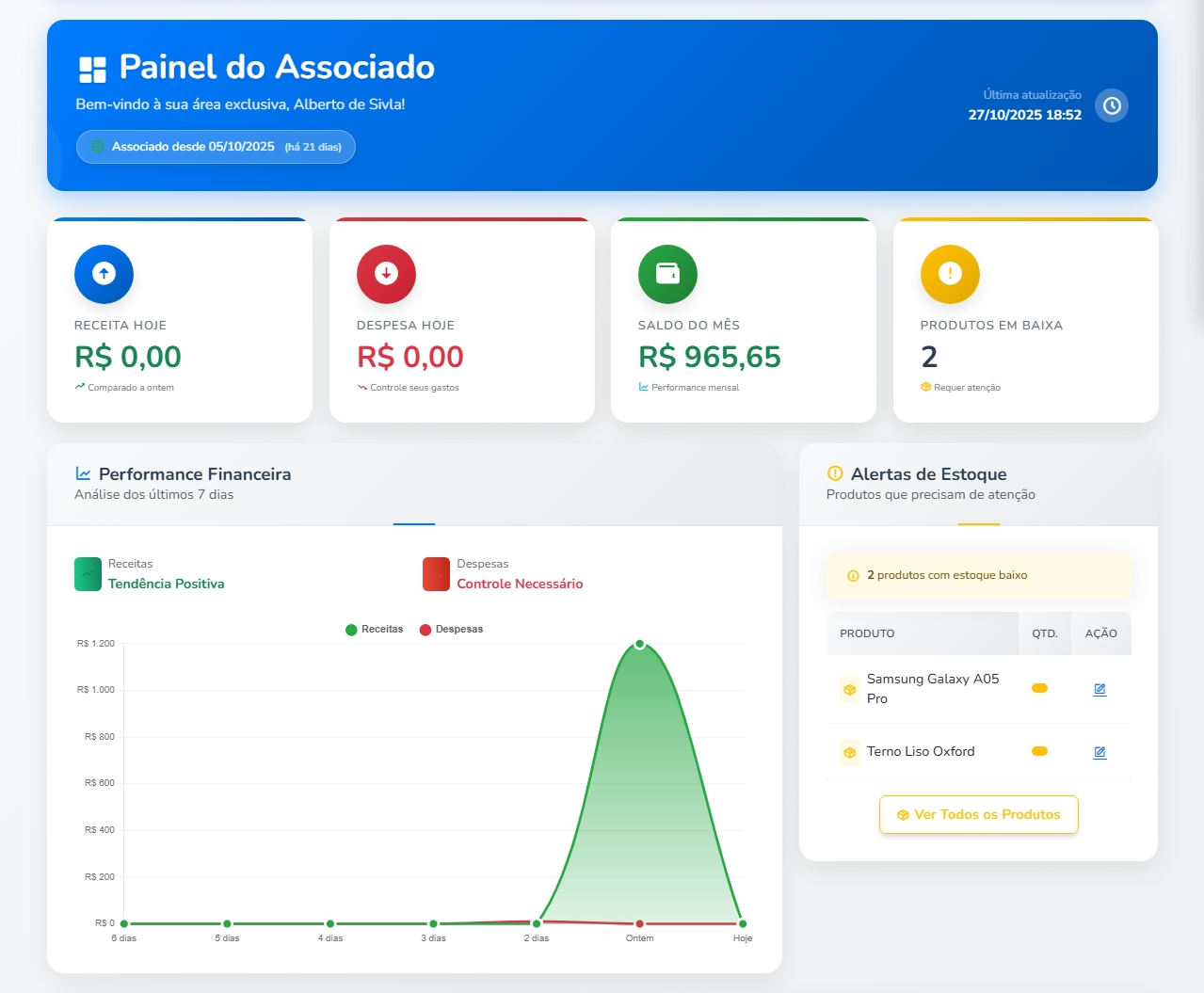Open edit action for Terno Liso Oxford
This screenshot has height=993, width=1204.
coord(1100,752)
